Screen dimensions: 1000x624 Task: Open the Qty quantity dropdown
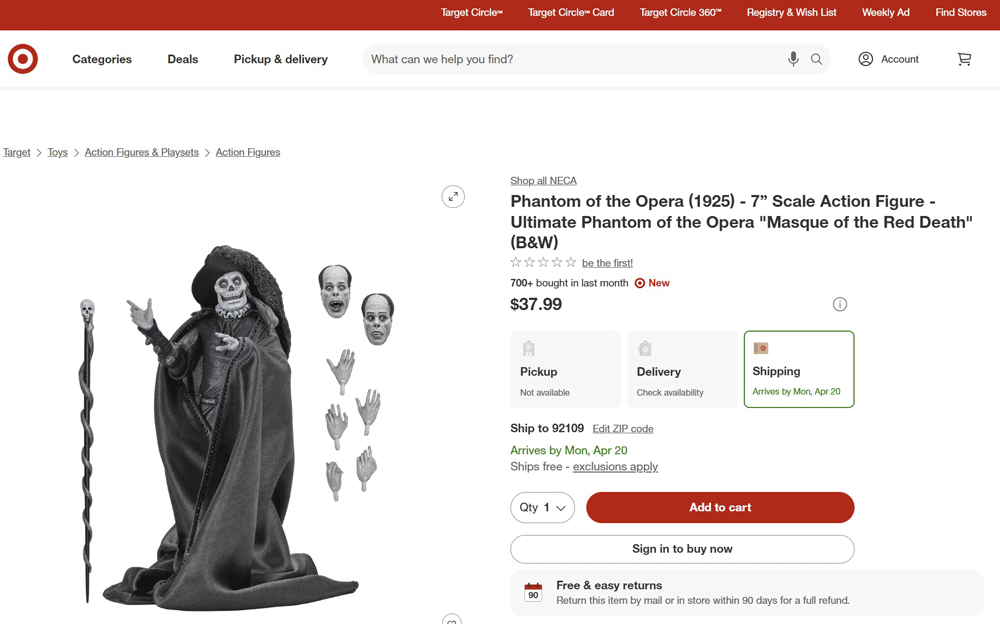pos(542,507)
